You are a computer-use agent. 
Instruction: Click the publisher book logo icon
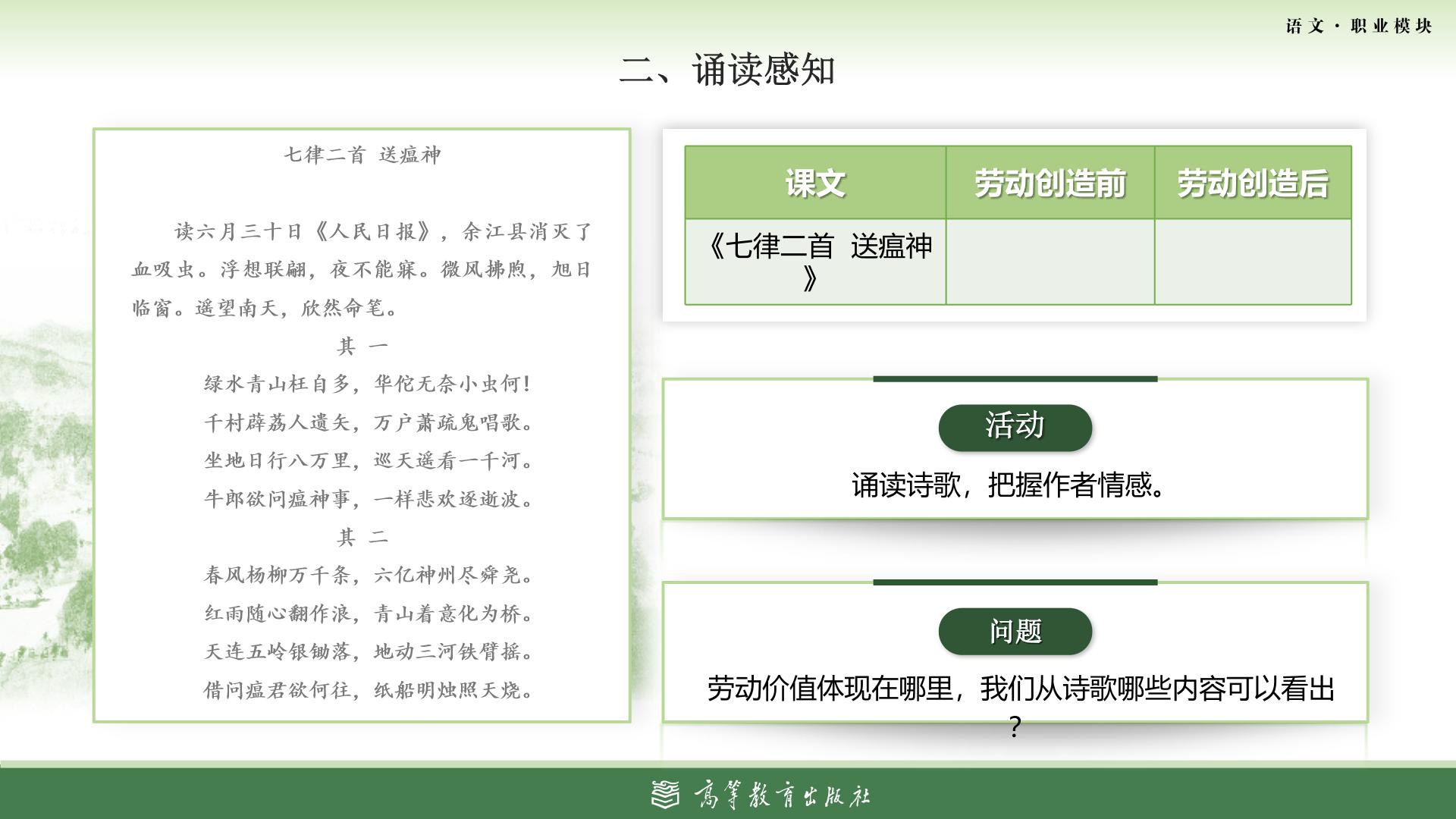point(666,795)
